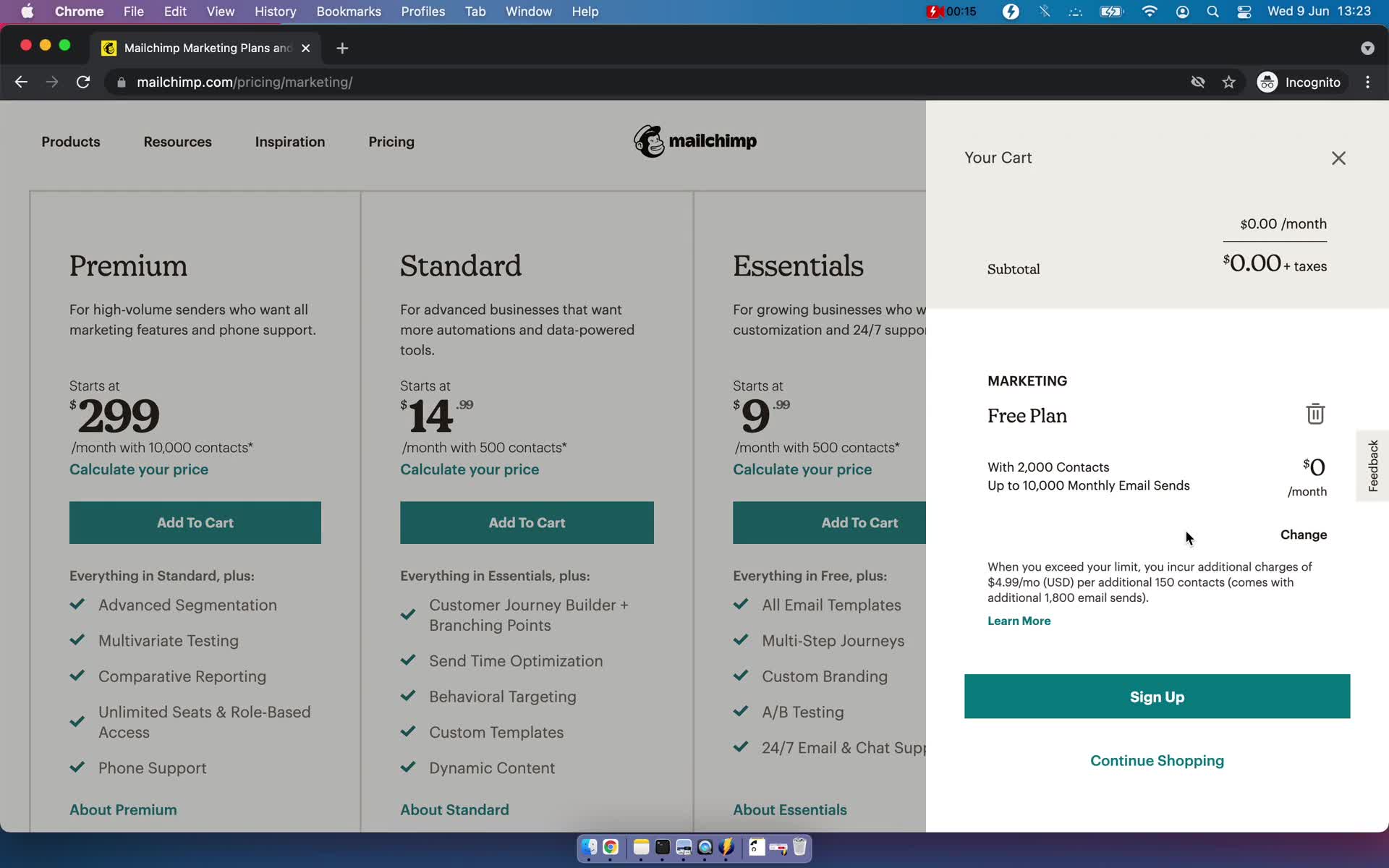Close the Mailchimp Marketing Plans tab
The height and width of the screenshot is (868, 1389).
pyautogui.click(x=305, y=48)
